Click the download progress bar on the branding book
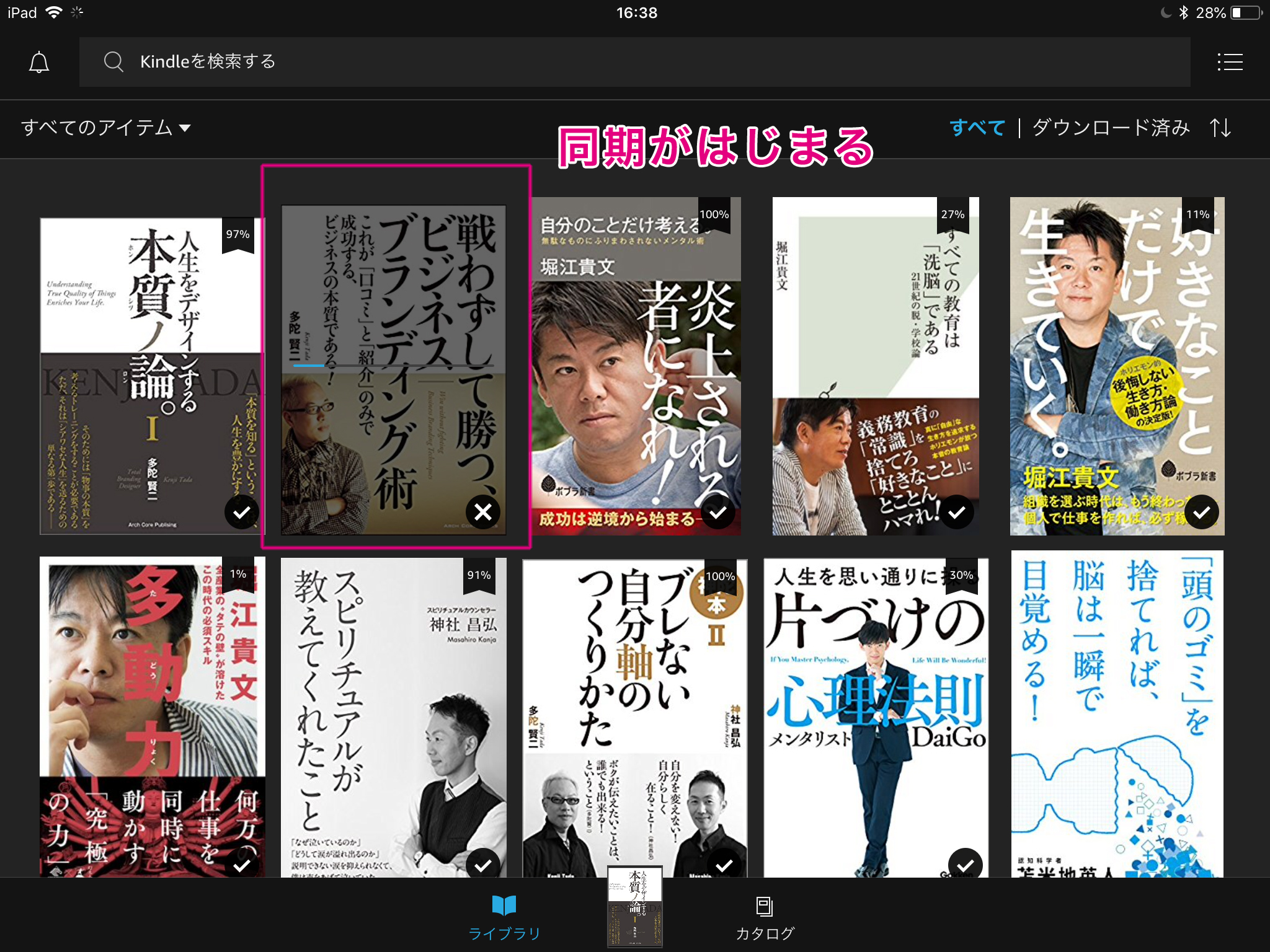 [393, 366]
